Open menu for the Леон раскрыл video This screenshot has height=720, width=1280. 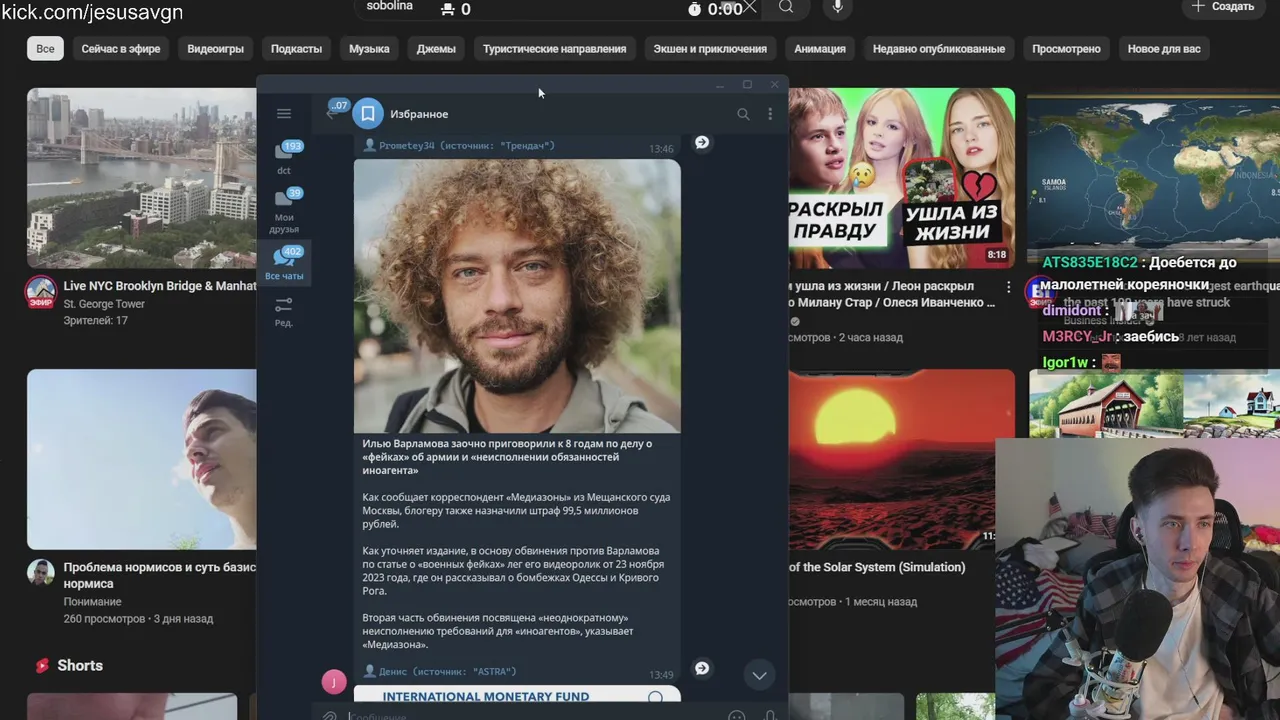[1008, 288]
